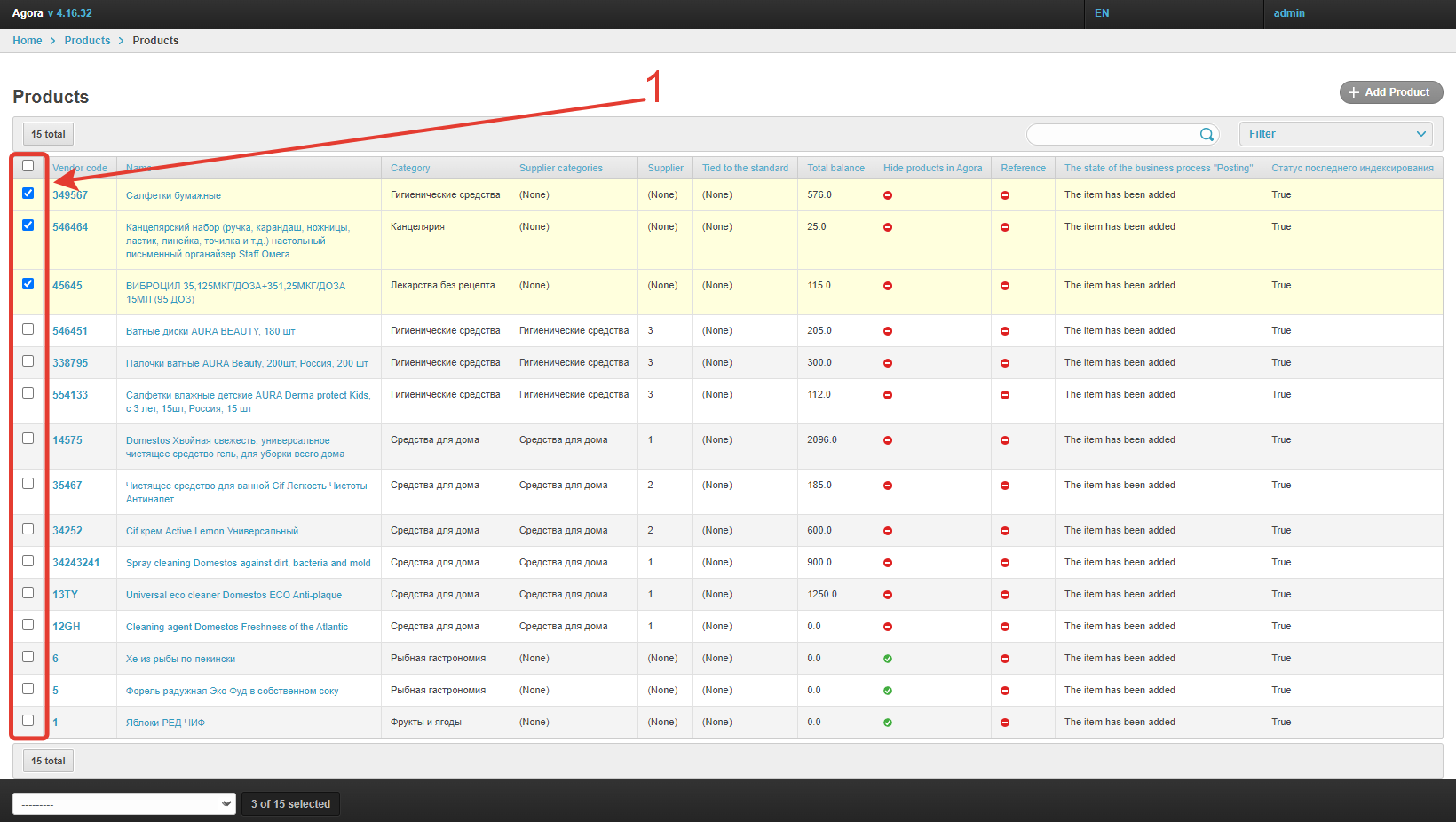This screenshot has height=822, width=1456.
Task: Open Салфетки бумажные product link
Action: (x=173, y=195)
